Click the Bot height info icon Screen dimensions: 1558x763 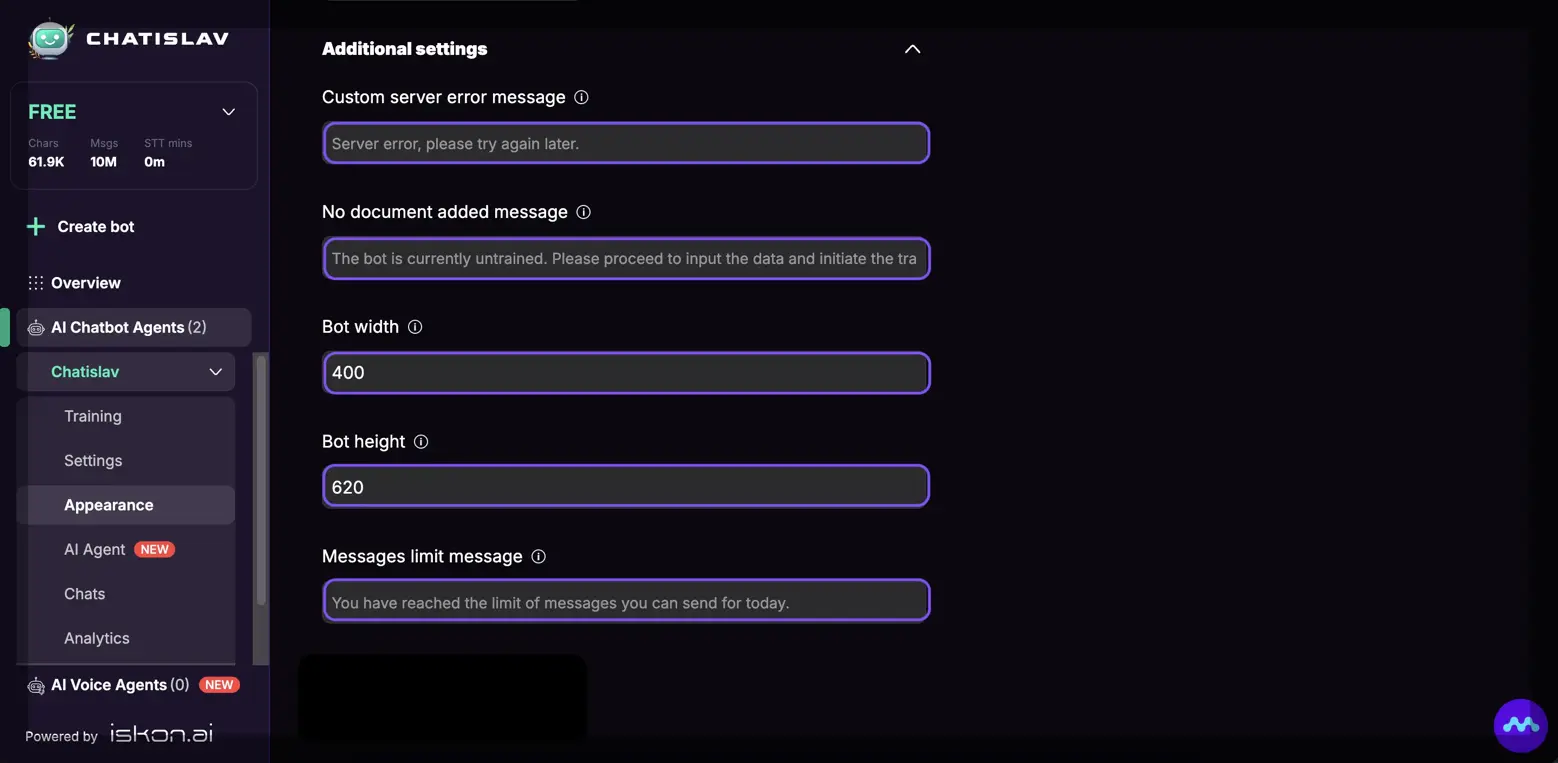tap(421, 442)
